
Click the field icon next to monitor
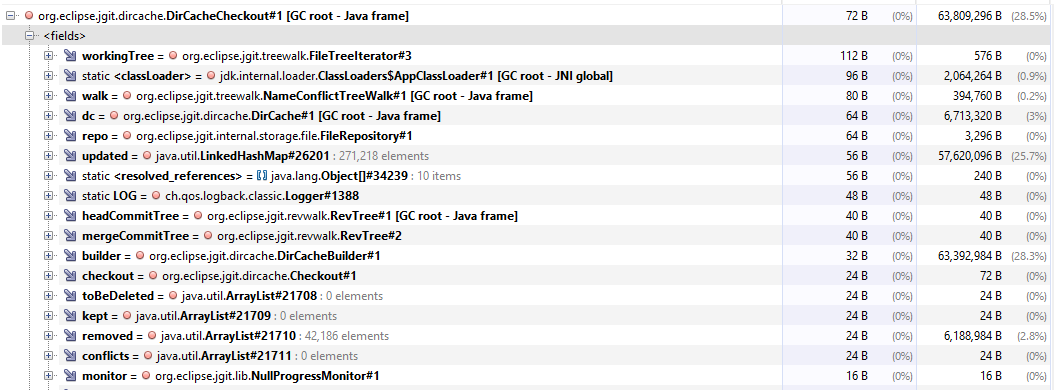(70, 376)
